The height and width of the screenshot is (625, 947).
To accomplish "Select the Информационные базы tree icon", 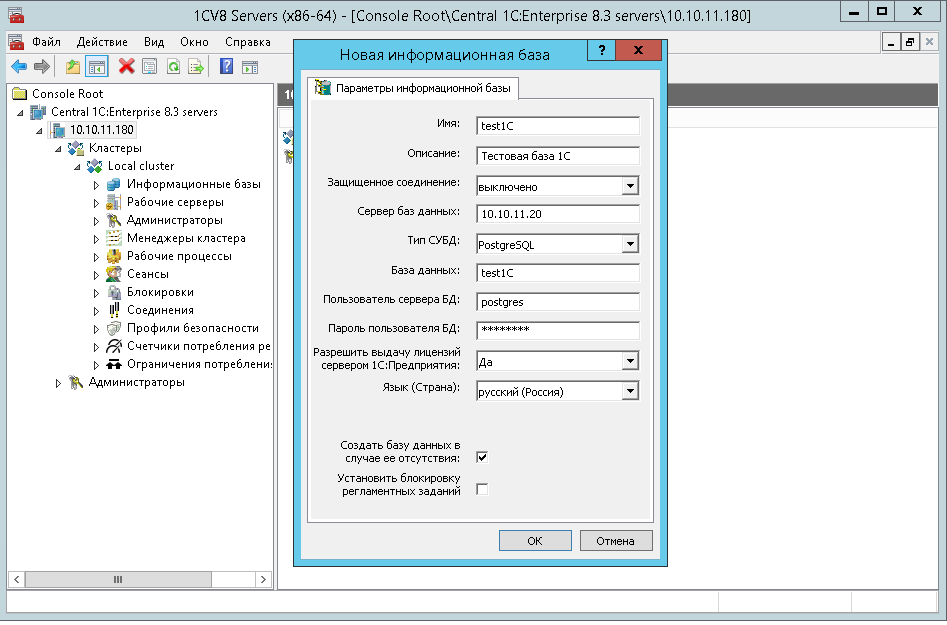I will coord(114,184).
